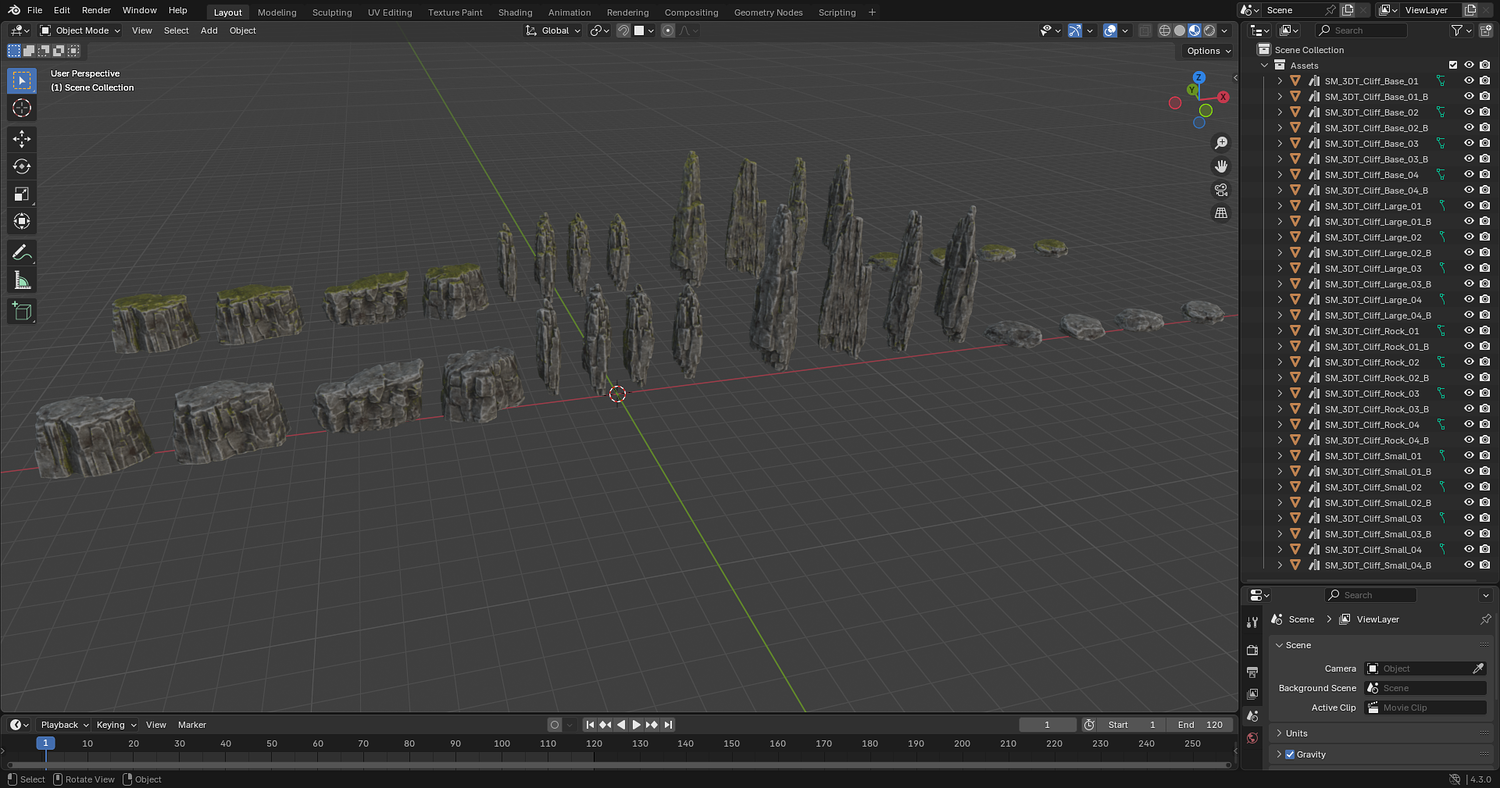Click the 3D Cursor tool
1500x788 pixels.
[21, 108]
